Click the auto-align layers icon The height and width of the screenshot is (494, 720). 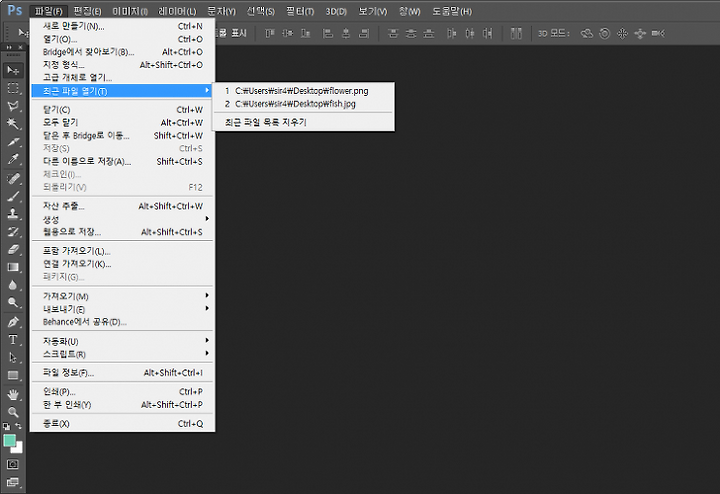click(x=516, y=33)
